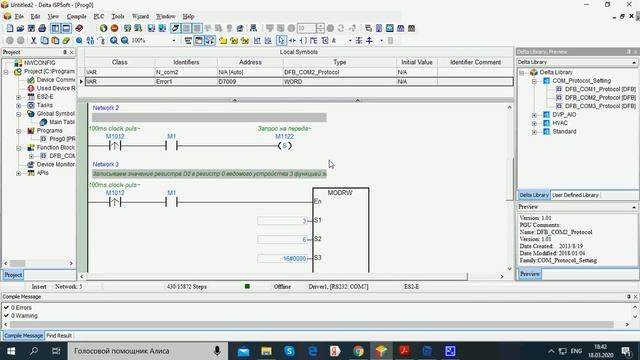The image size is (640, 360).
Task: Open the zoom percentage dropdown
Action: click(x=174, y=40)
